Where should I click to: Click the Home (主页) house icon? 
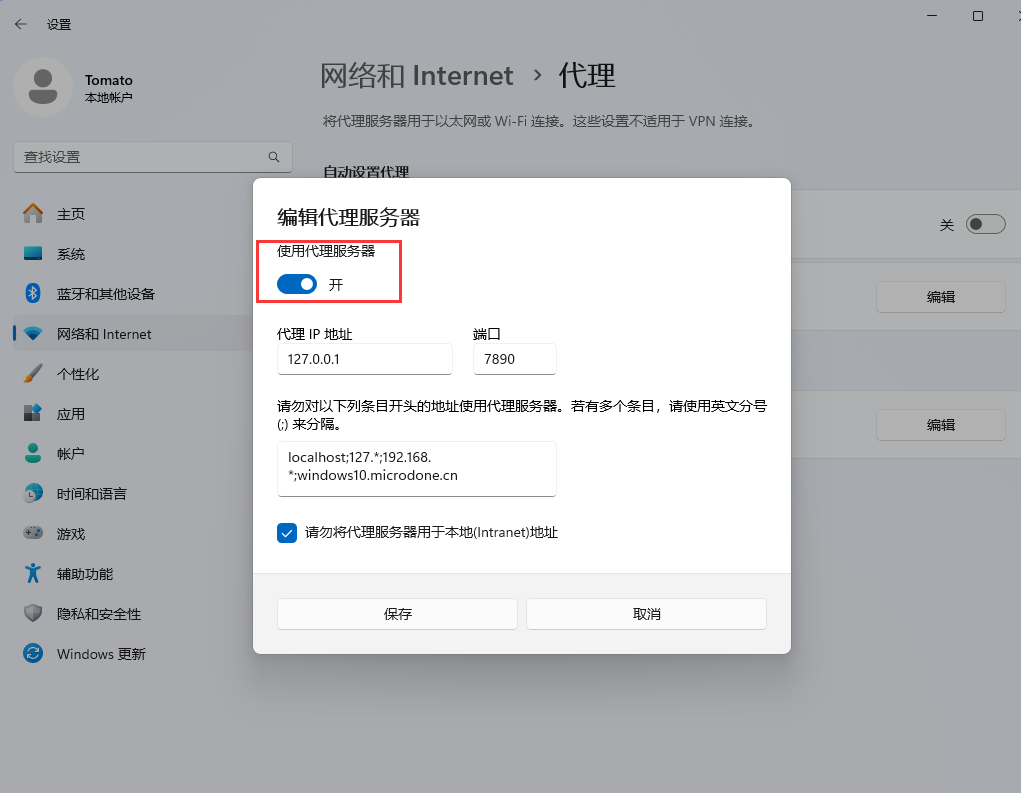33,214
